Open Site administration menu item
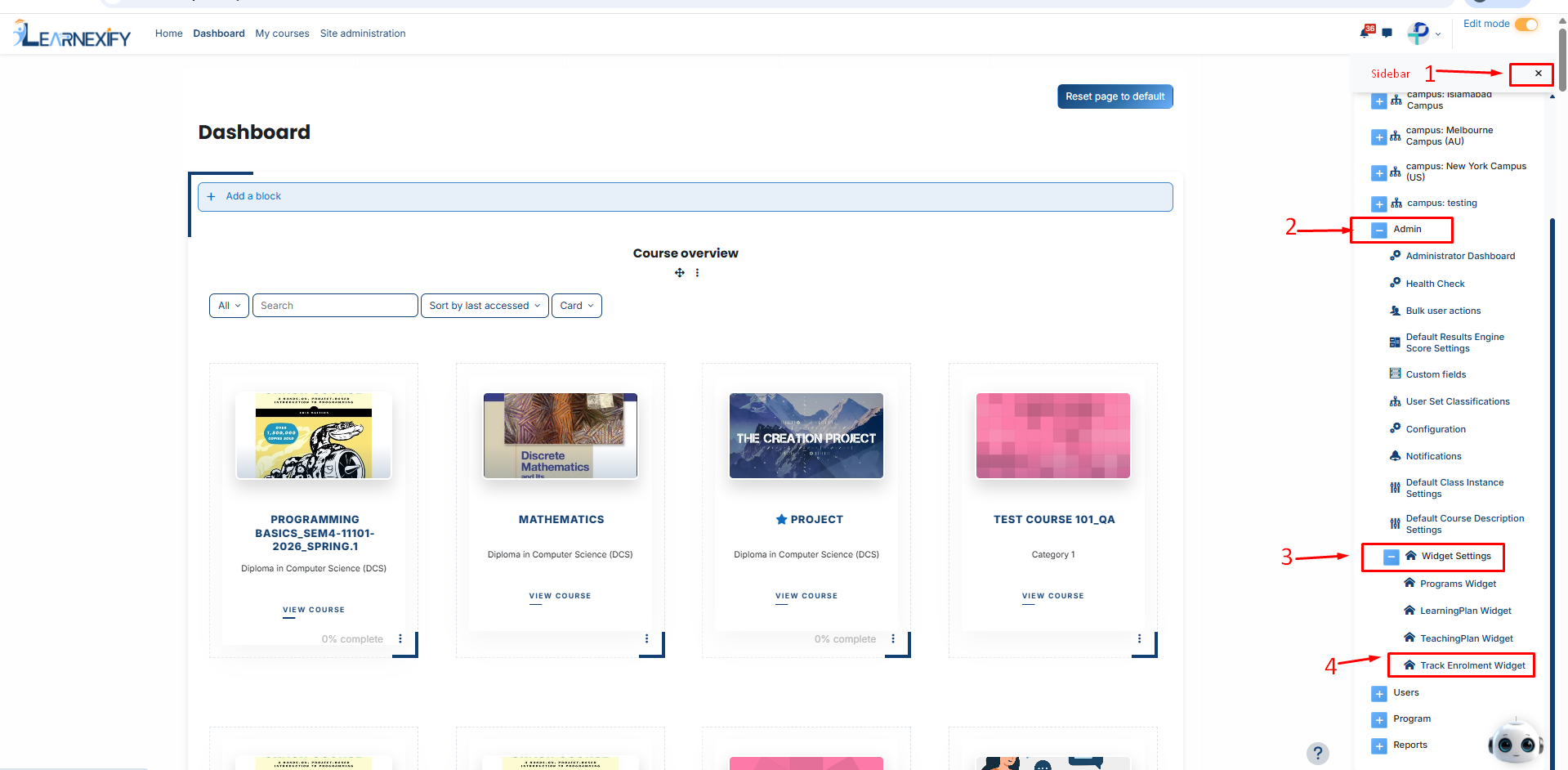The width and height of the screenshot is (1568, 770). 363,34
